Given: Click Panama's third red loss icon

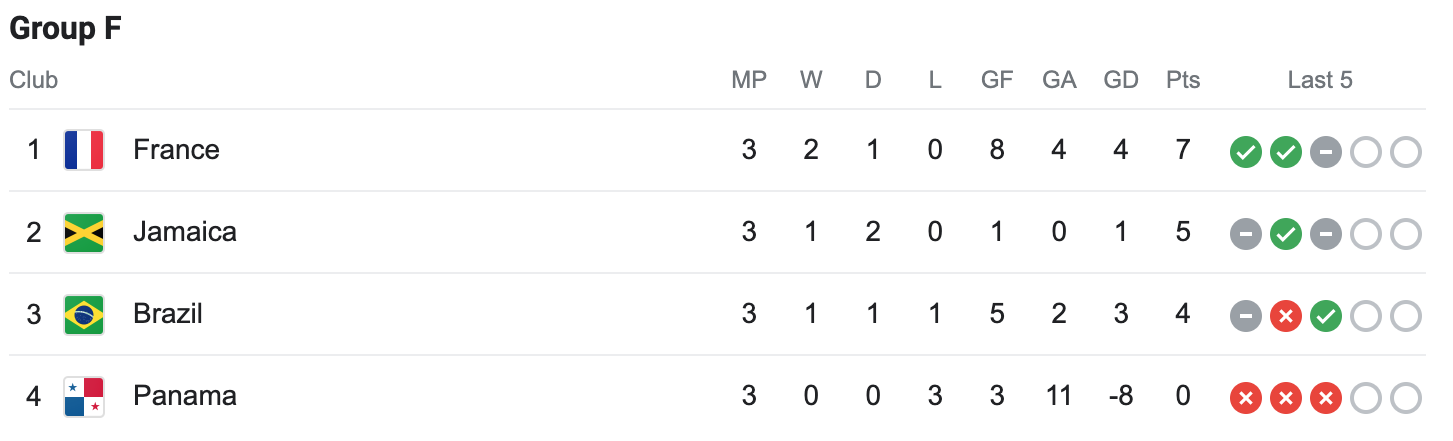Looking at the screenshot, I should coord(1325,399).
